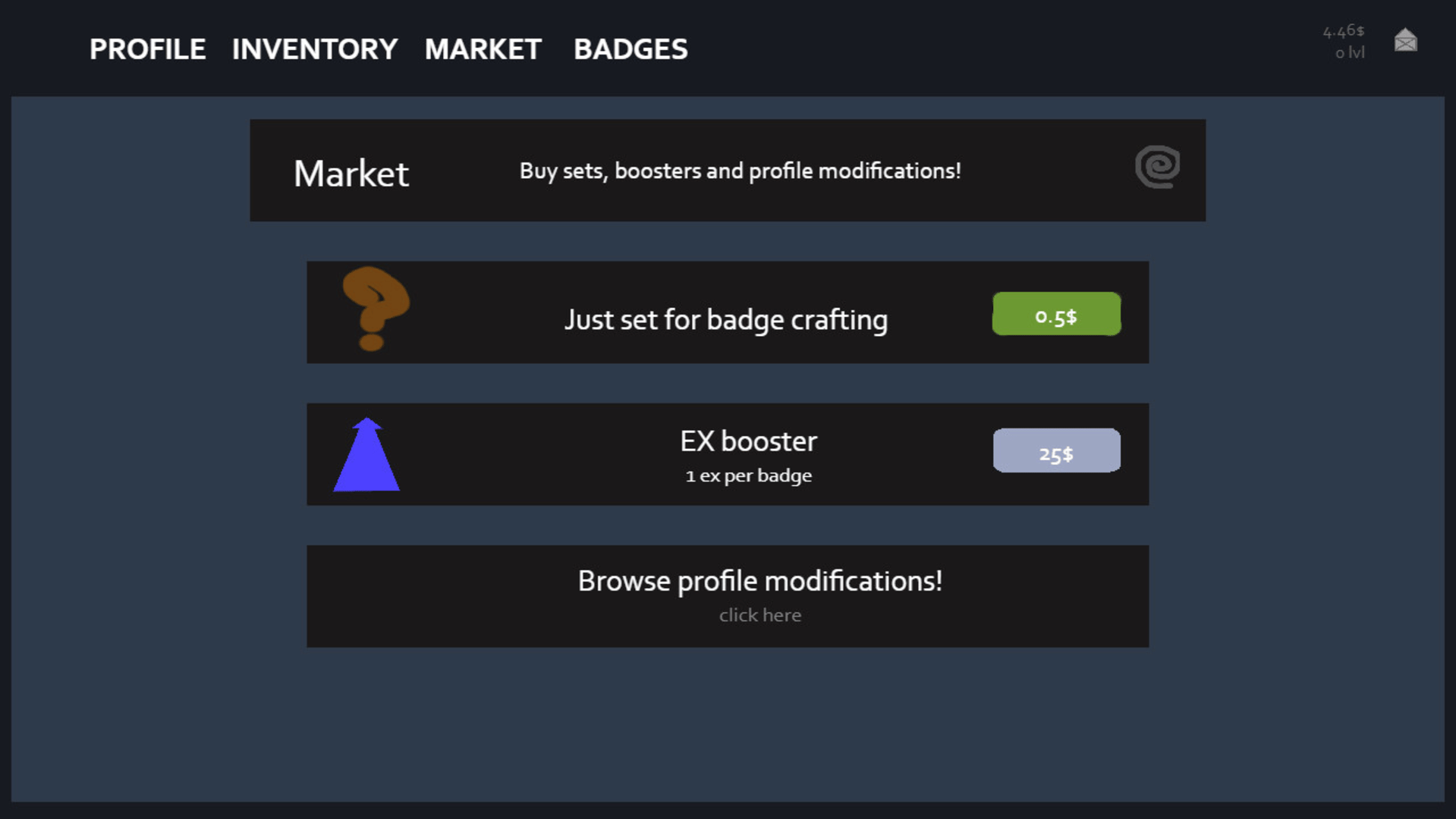Image resolution: width=1456 pixels, height=819 pixels.
Task: Select the 'Just set for badge crafting' label
Action: click(725, 320)
